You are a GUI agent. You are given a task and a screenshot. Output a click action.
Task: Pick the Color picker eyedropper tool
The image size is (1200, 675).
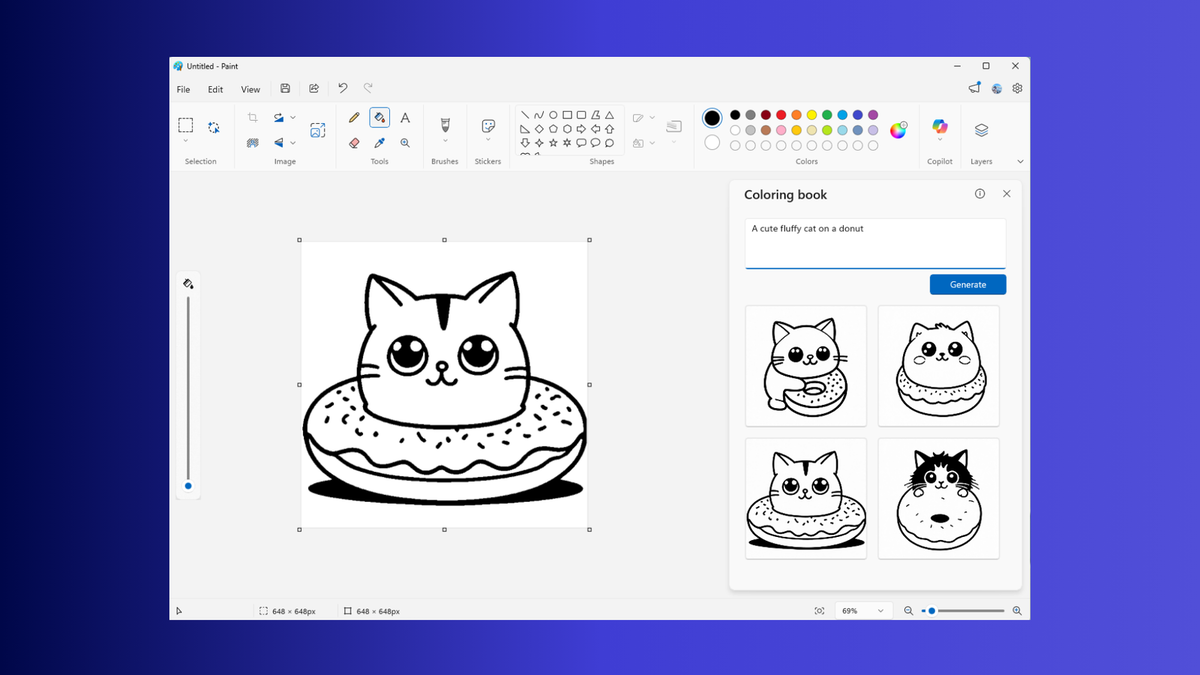pyautogui.click(x=379, y=144)
